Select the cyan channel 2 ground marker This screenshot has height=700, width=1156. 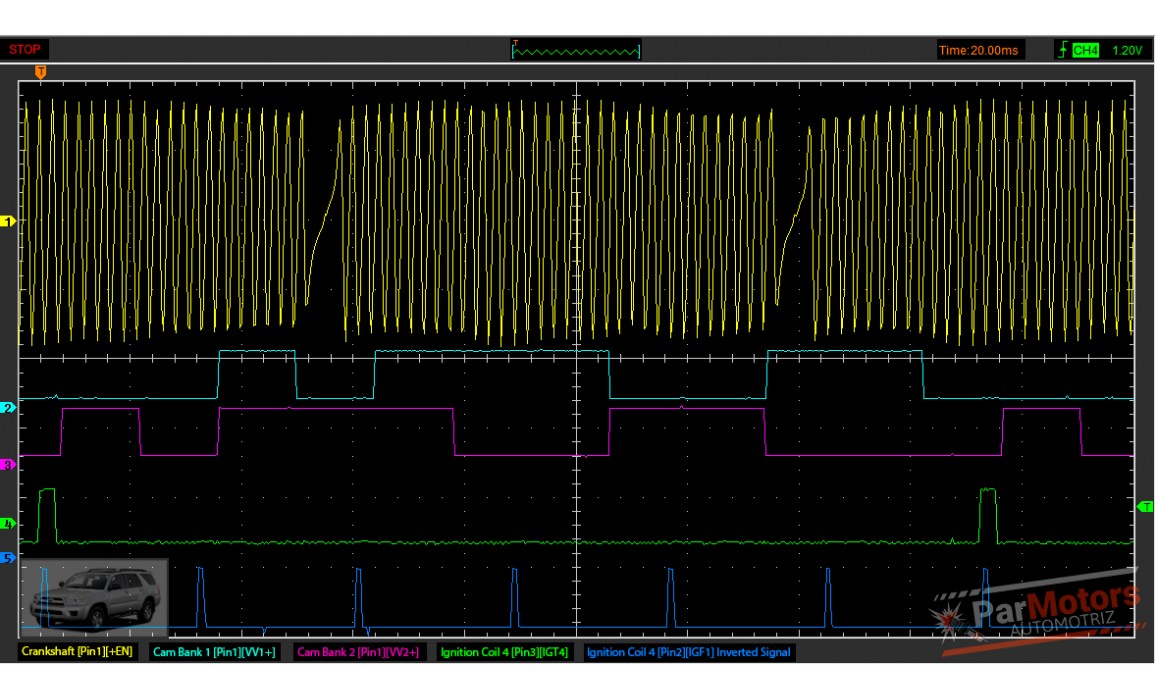(x=9, y=408)
